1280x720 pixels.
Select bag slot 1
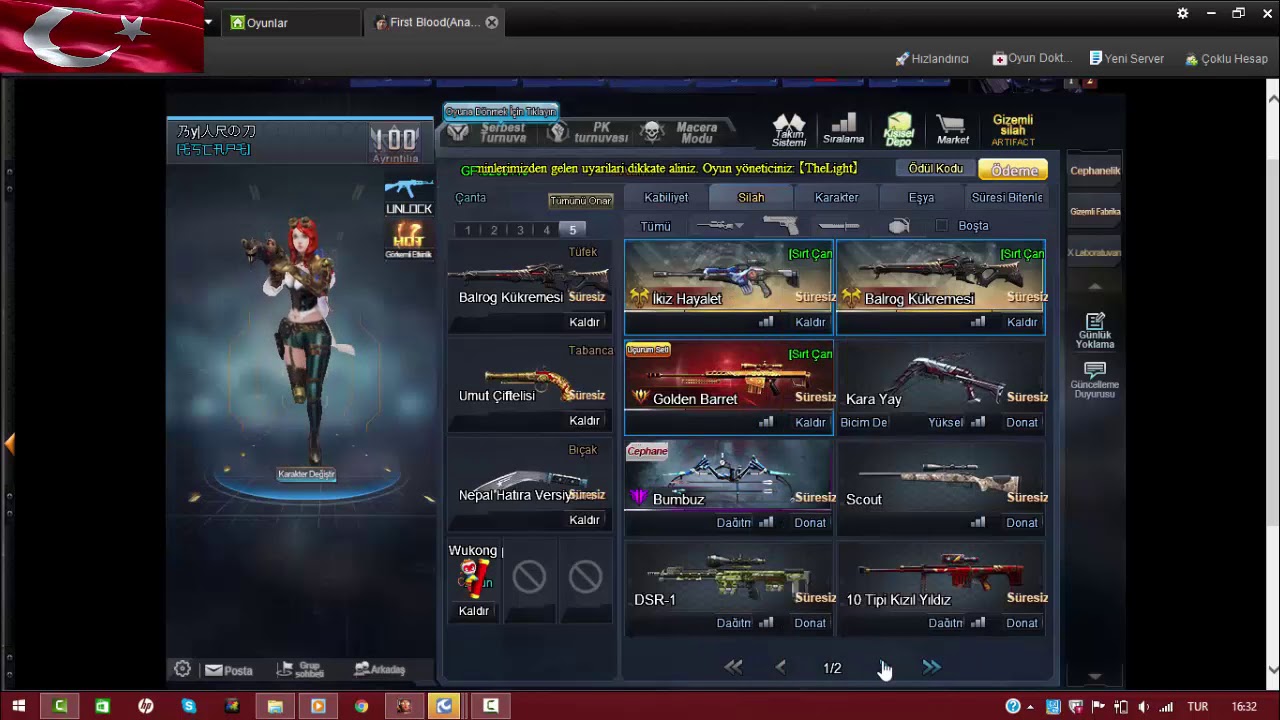pos(467,230)
